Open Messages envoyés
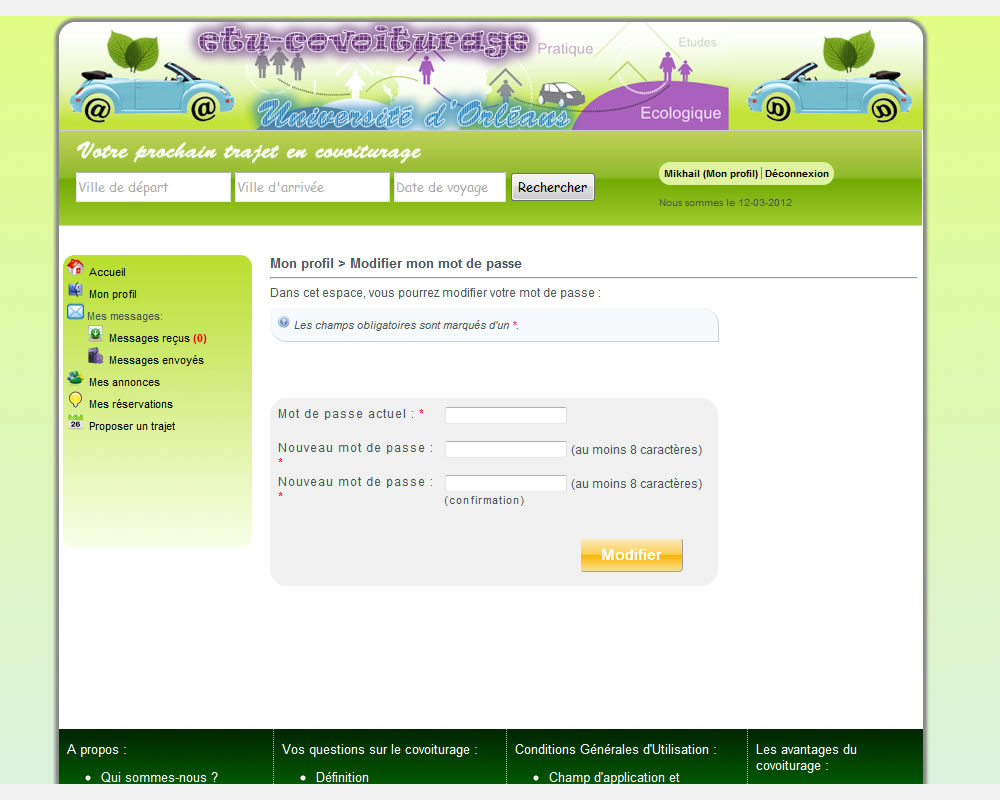The height and width of the screenshot is (800, 1000). pyautogui.click(x=156, y=360)
